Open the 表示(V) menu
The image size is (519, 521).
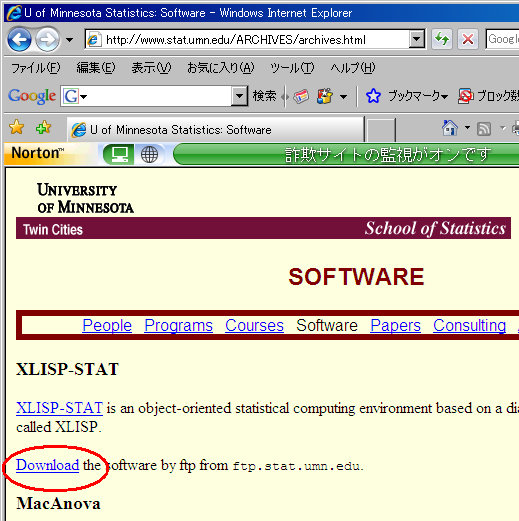click(151, 68)
